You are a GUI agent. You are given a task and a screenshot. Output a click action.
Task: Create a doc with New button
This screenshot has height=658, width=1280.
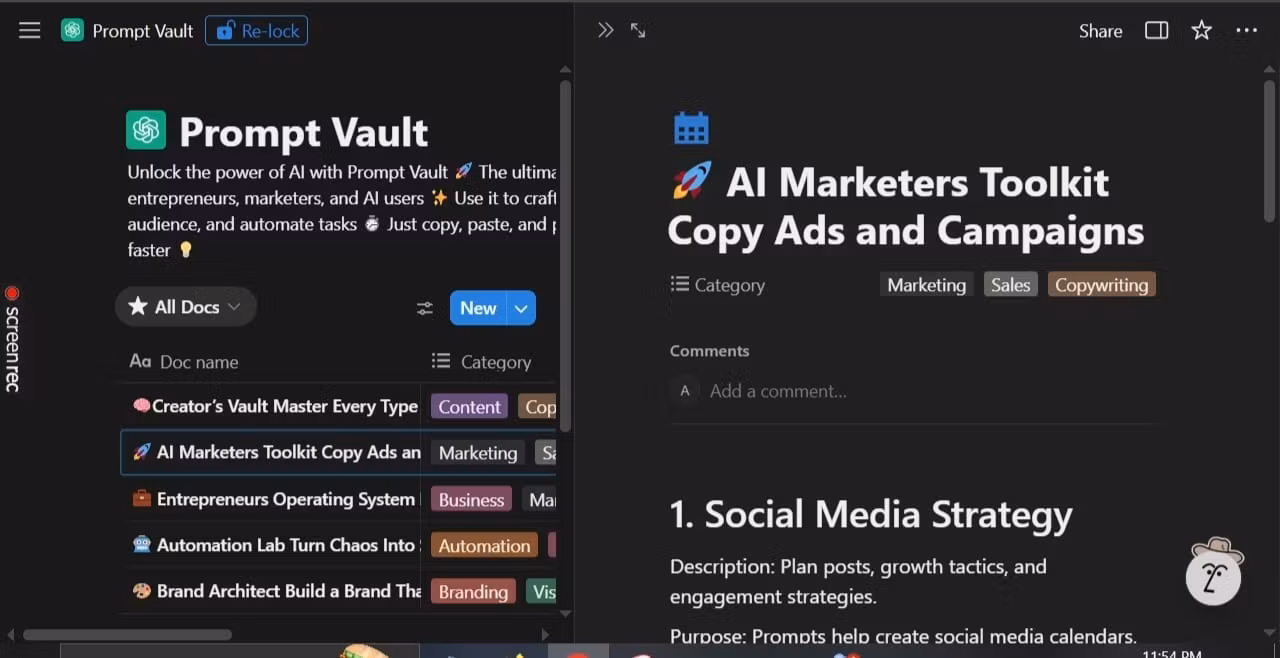click(x=478, y=308)
